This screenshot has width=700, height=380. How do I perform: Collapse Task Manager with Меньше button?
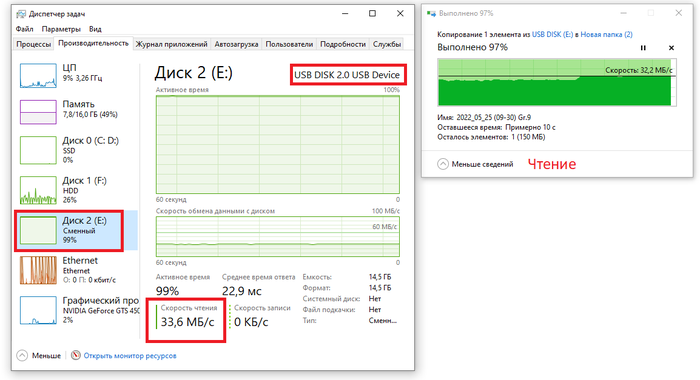tap(39, 355)
